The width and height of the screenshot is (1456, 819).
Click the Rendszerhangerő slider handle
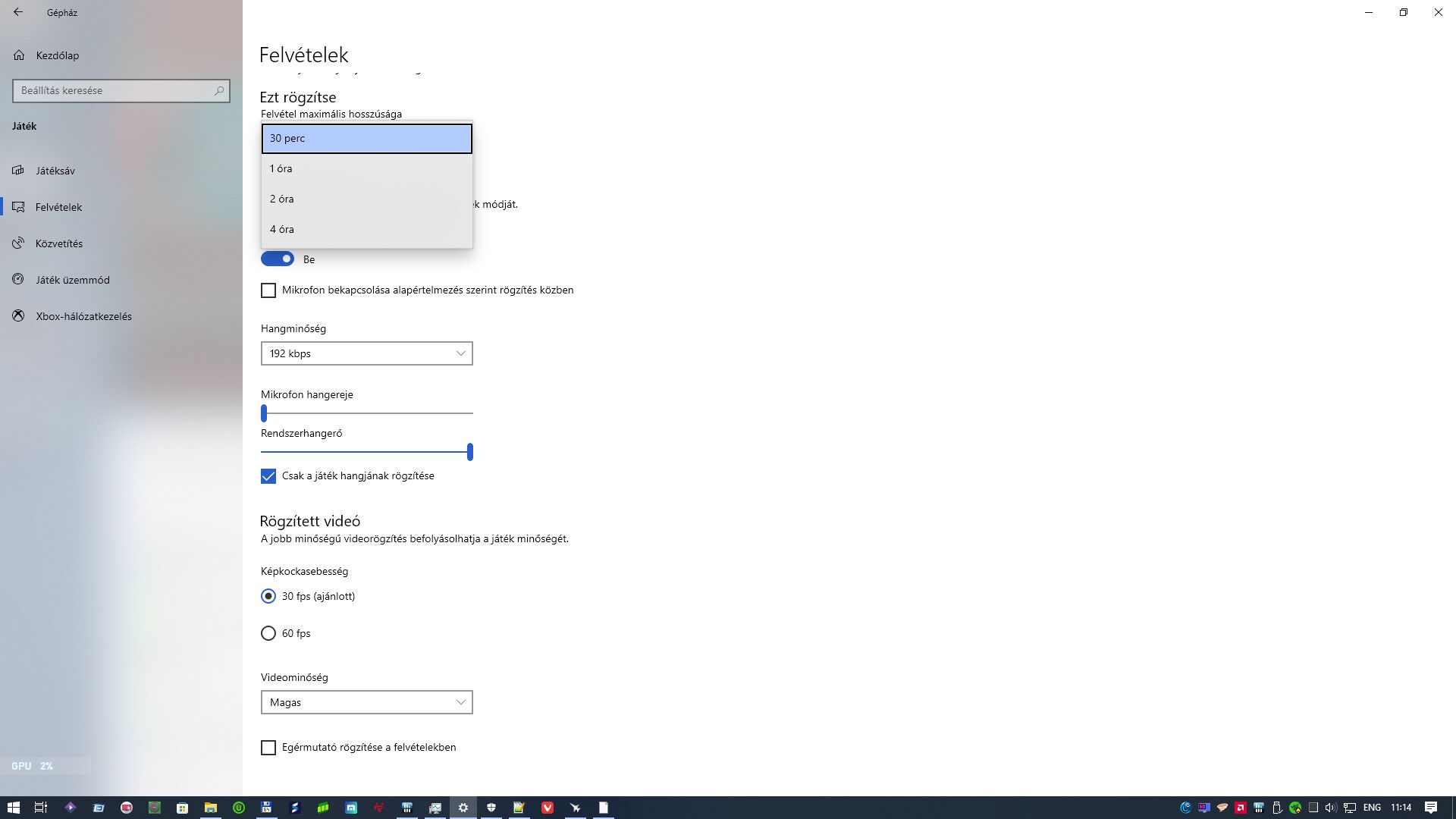[470, 452]
